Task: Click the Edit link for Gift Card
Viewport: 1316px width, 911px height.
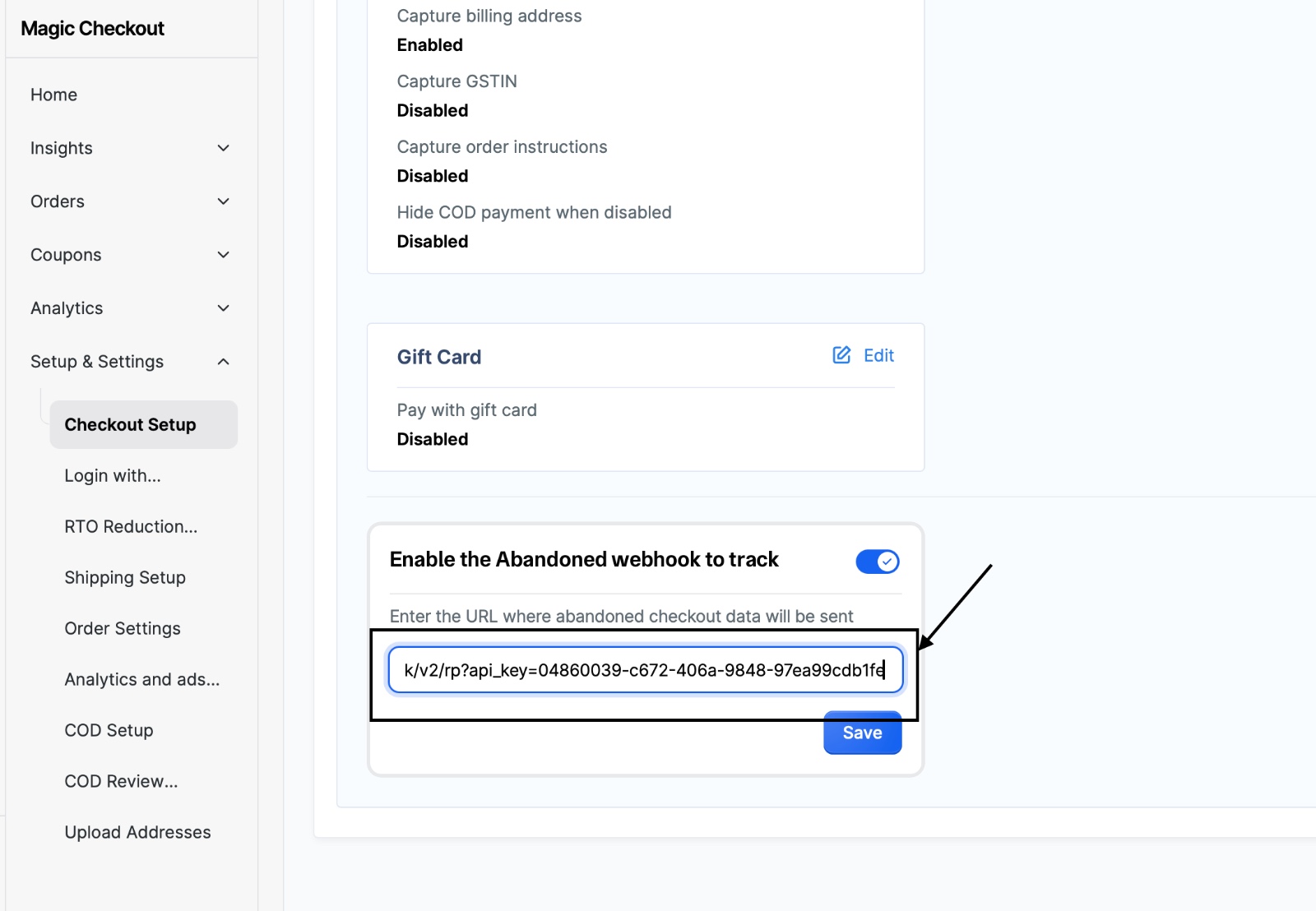Action: (x=878, y=355)
